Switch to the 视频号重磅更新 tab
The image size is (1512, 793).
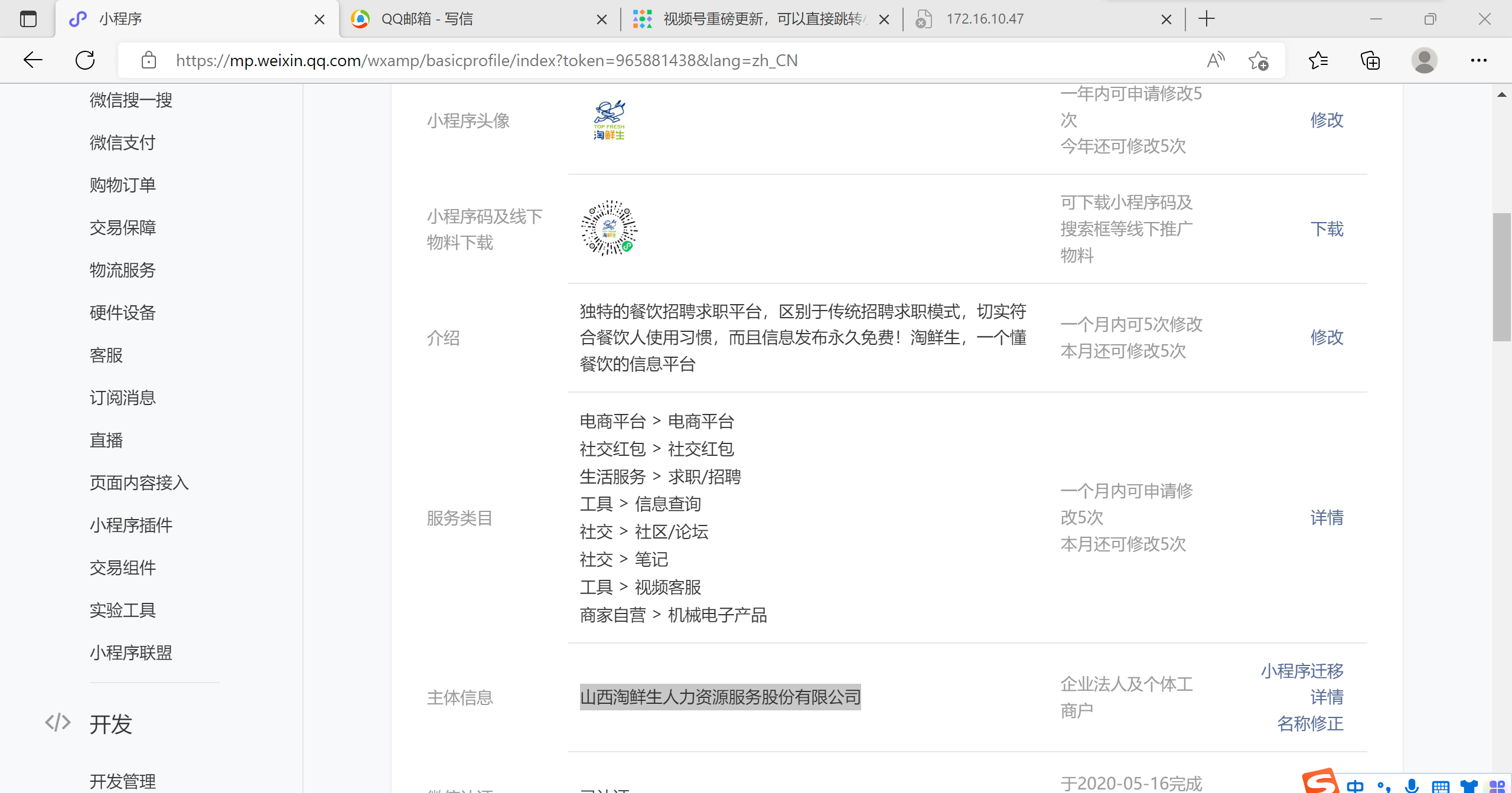[762, 19]
